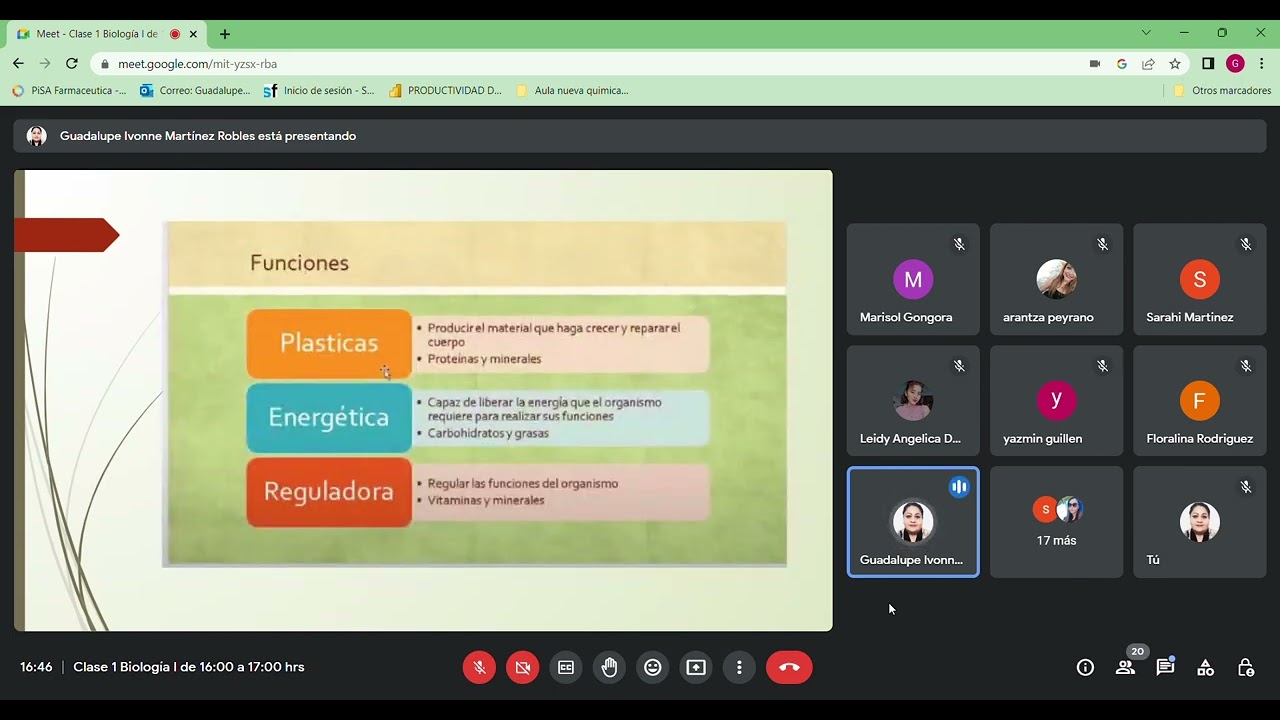Open the emoji reactions button
The image size is (1280, 720).
coord(653,667)
